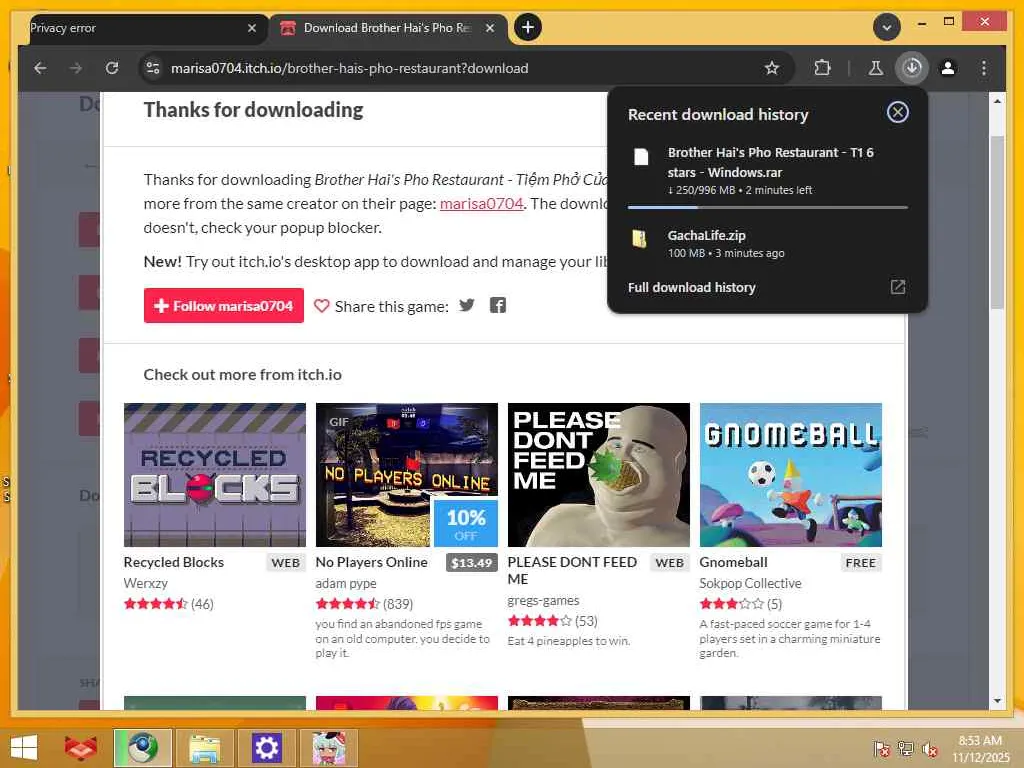Click the scrollbar down arrow
The height and width of the screenshot is (768, 1024).
(x=997, y=701)
